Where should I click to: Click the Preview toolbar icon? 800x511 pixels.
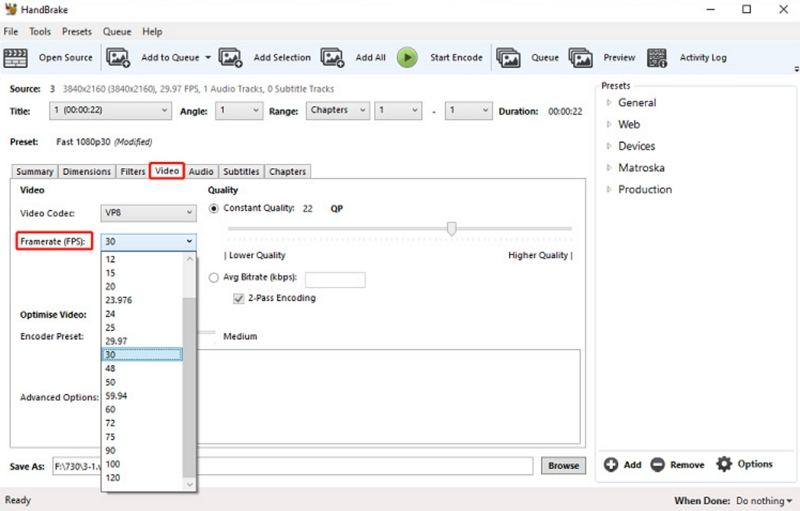coord(582,58)
